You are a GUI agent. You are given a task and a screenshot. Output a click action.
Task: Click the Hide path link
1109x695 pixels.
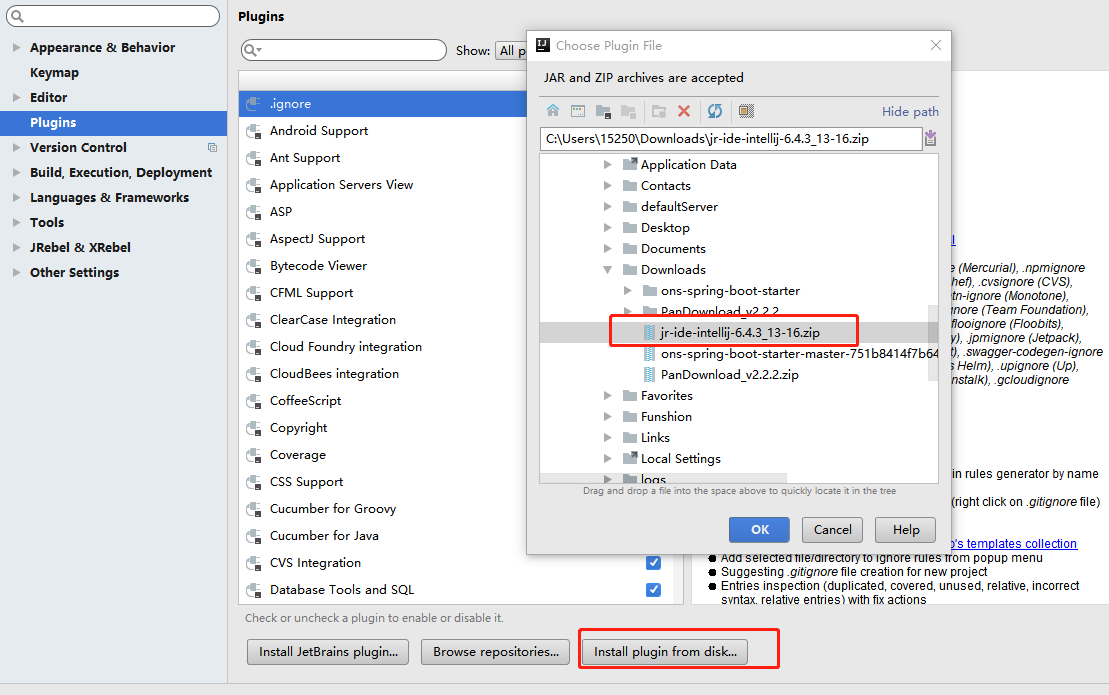pos(910,112)
